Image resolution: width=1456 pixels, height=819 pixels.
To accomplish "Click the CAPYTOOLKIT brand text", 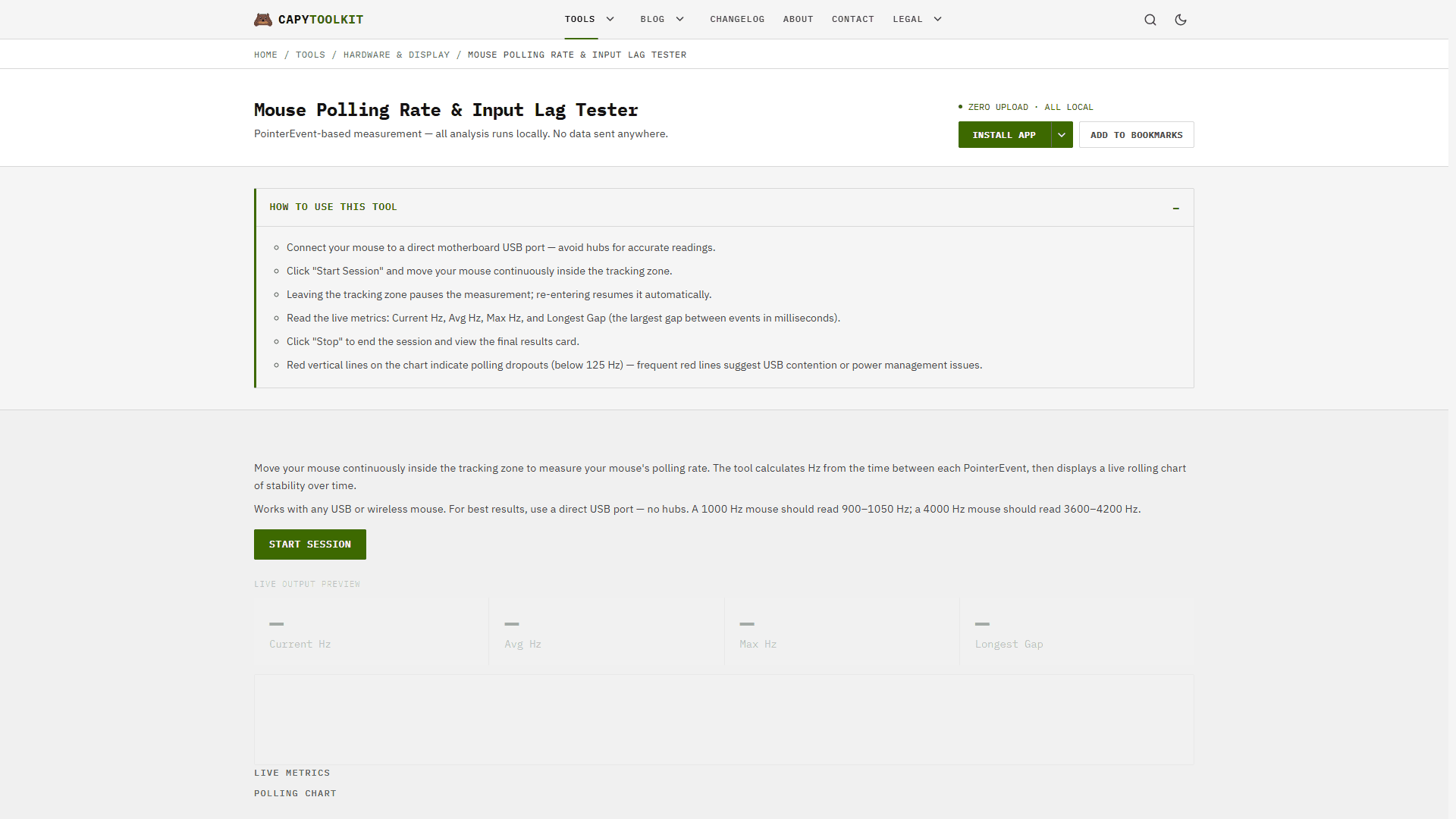I will (x=321, y=20).
